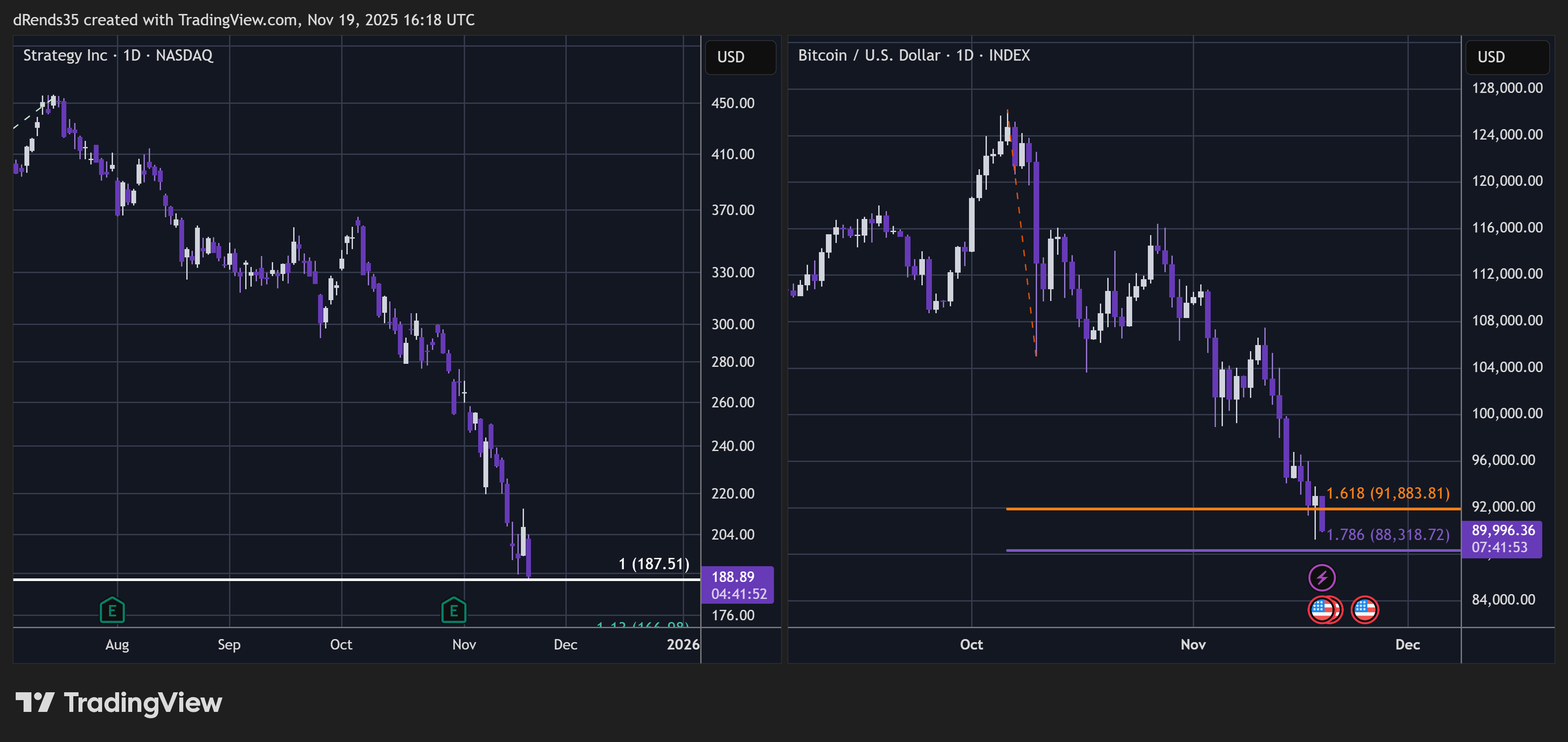Click 300.00 on Strategy price axis
The image size is (1568, 742).
point(733,325)
